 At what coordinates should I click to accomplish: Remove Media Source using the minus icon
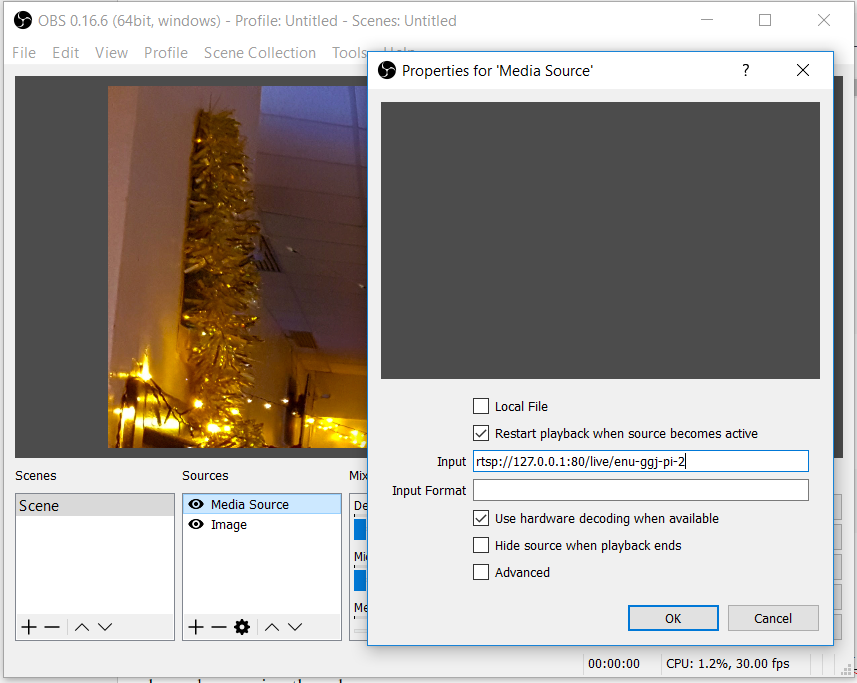(x=218, y=627)
